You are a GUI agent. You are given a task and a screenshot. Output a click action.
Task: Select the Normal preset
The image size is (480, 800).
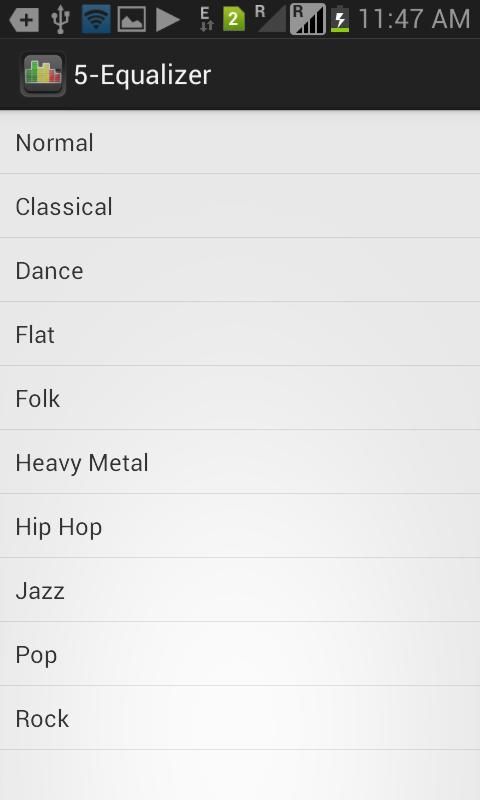[x=240, y=142]
